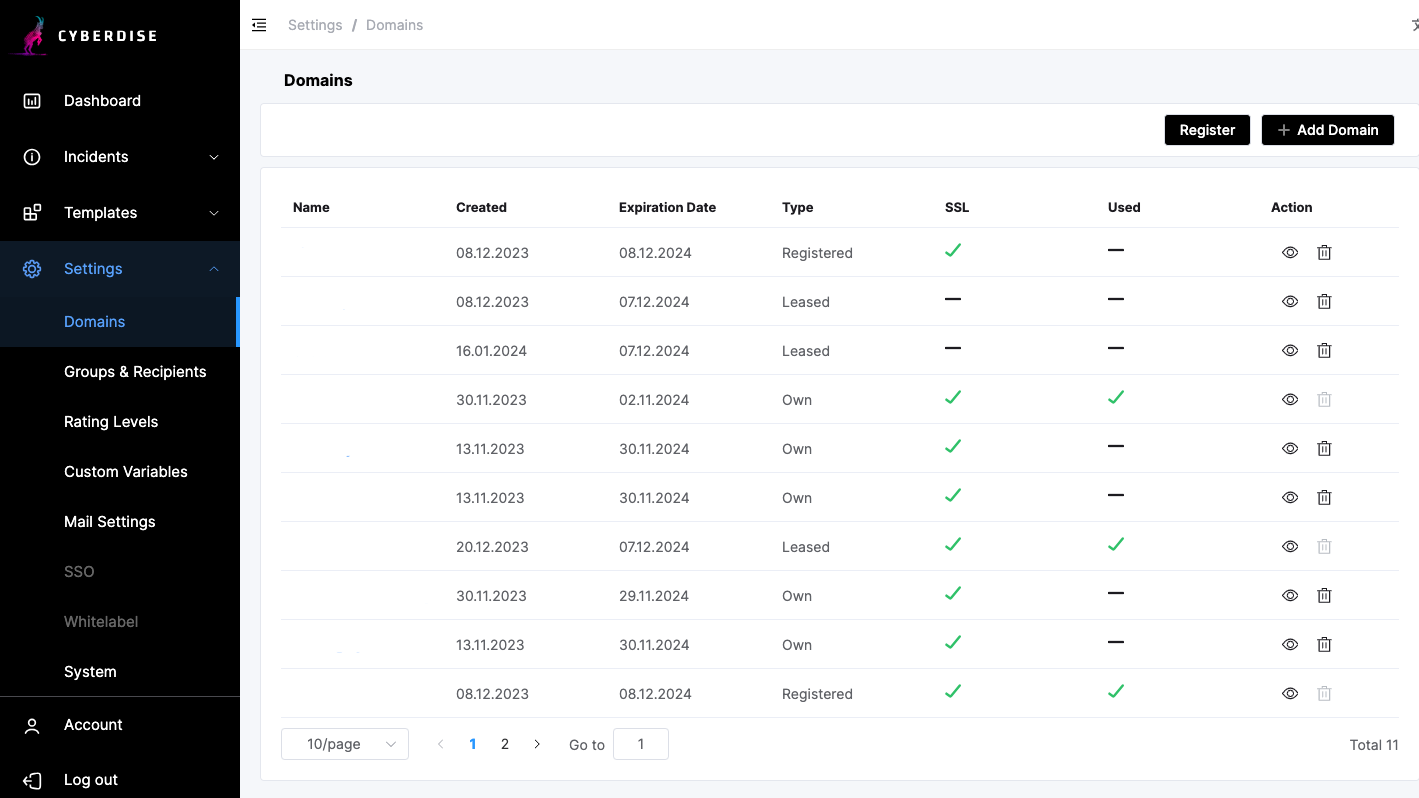This screenshot has height=798, width=1419.
Task: Collapse the Settings menu chevron
Action: 214,269
